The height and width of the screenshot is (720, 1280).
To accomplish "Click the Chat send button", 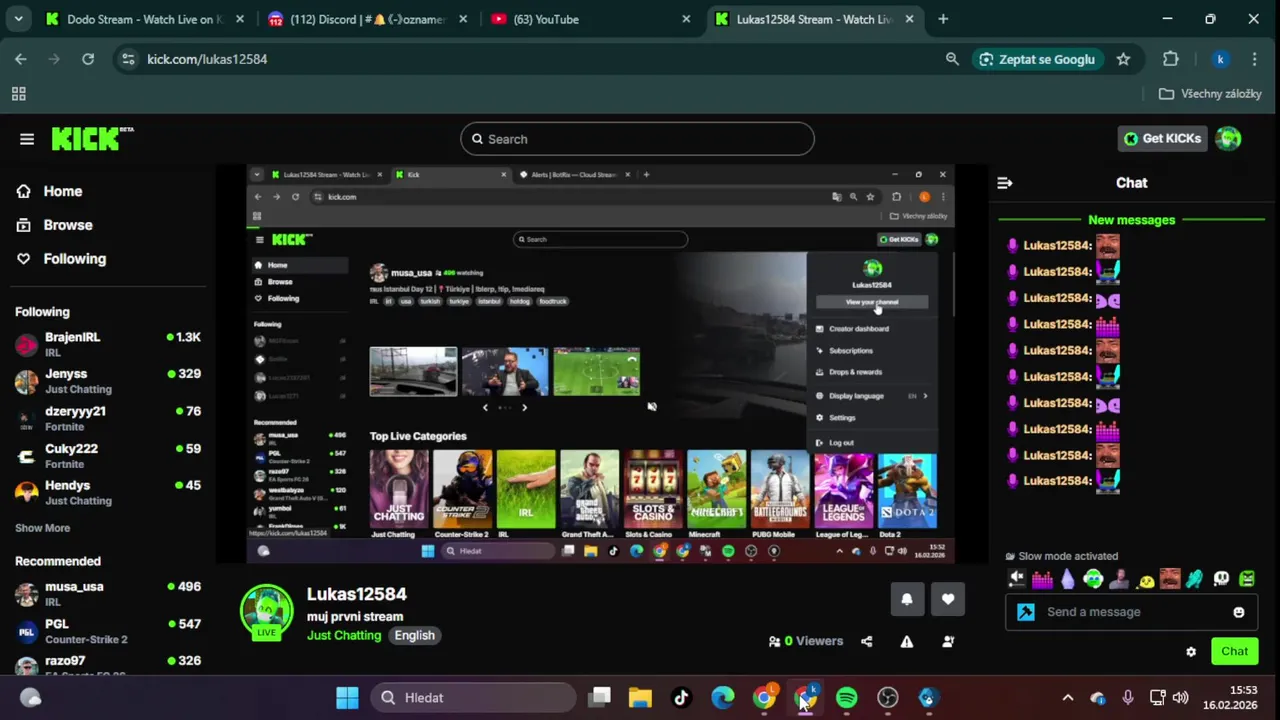I will click(1234, 651).
